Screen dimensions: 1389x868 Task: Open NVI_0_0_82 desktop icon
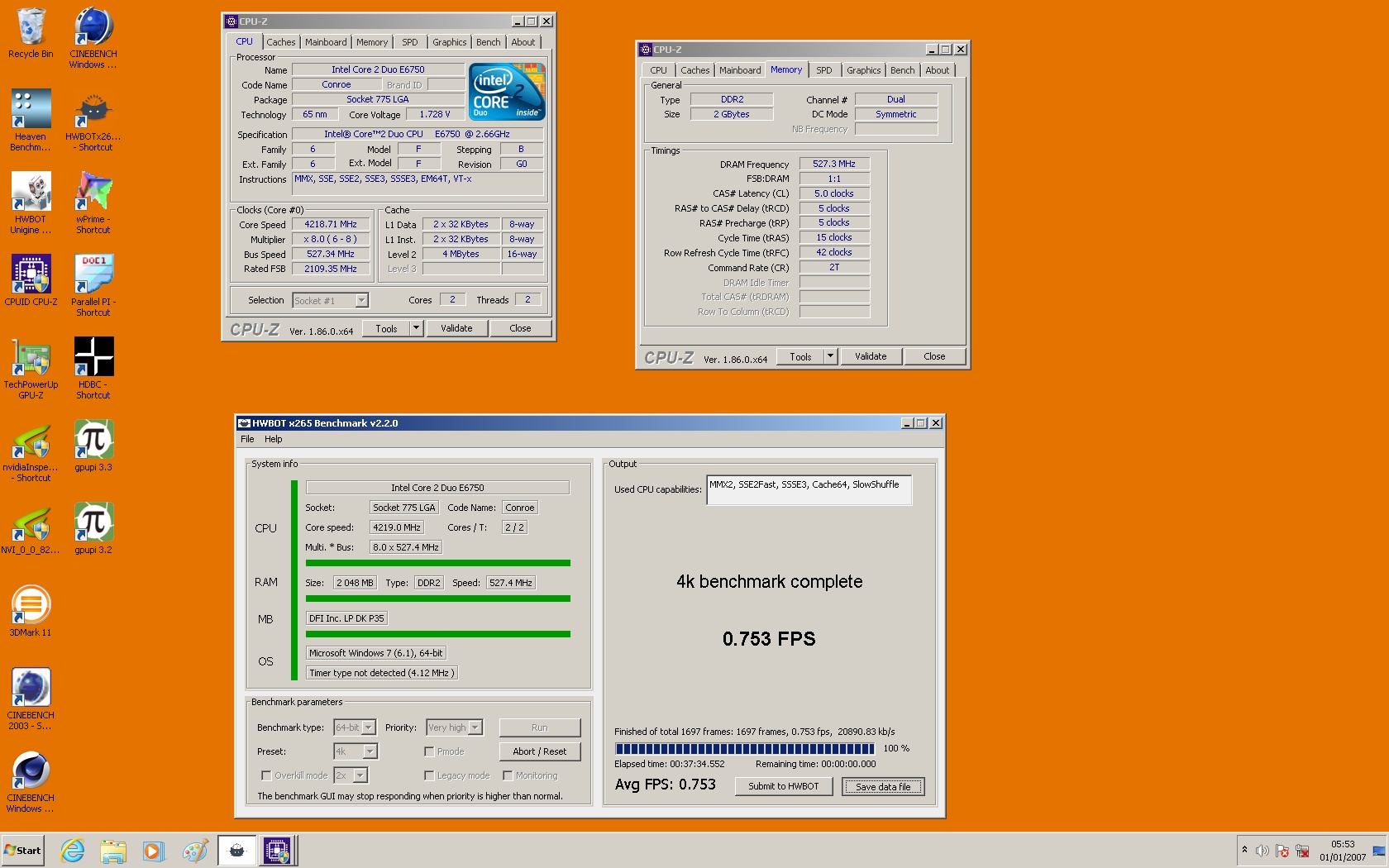point(31,529)
